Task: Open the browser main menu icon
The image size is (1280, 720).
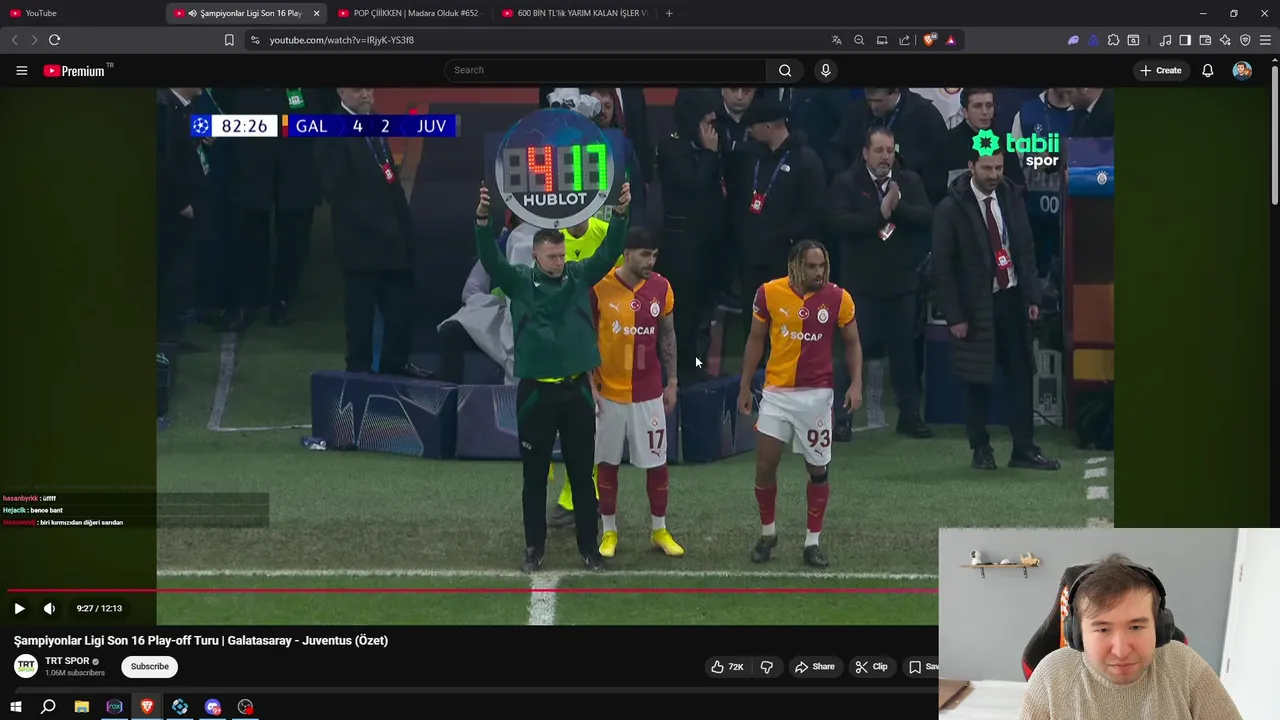Action: (1266, 40)
